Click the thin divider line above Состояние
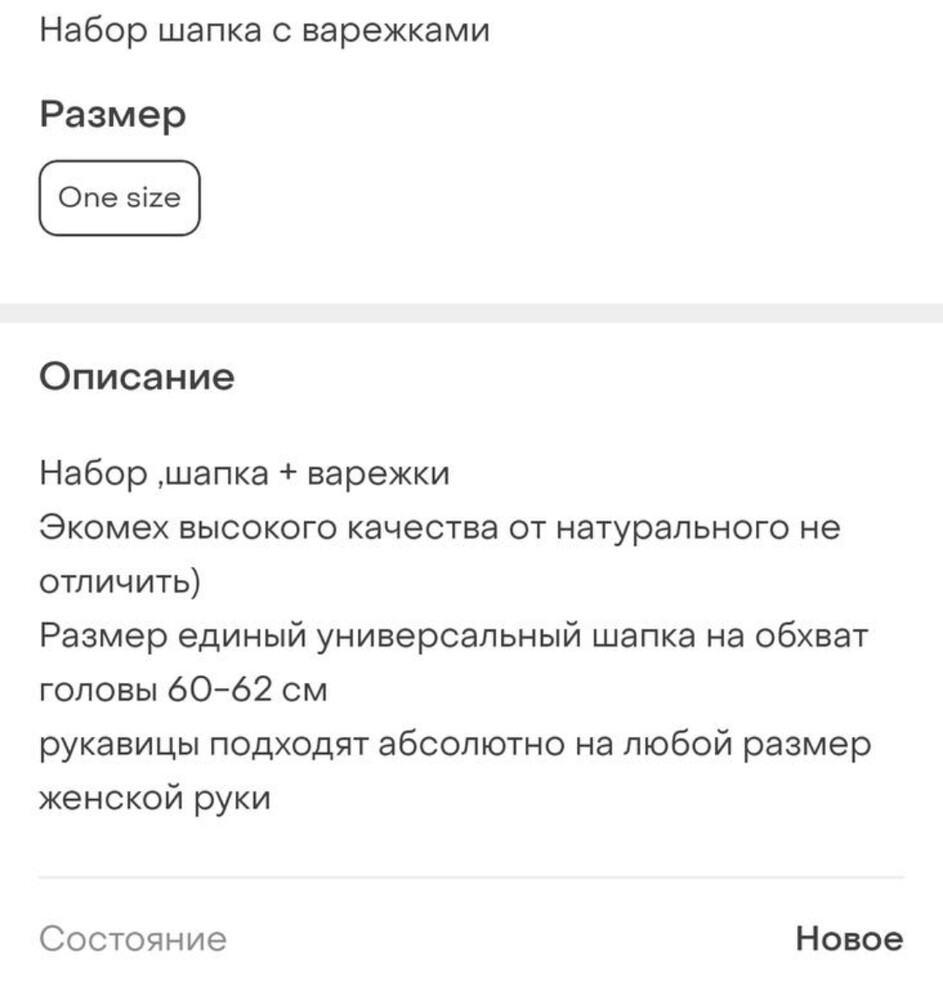Viewport: 943px width, 1000px height. click(471, 877)
